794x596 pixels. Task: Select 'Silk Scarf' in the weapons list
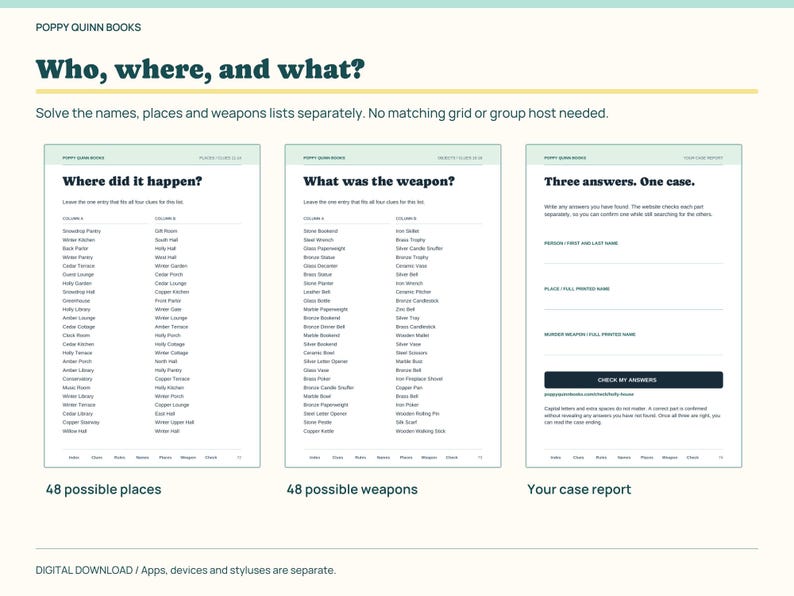[x=406, y=422]
